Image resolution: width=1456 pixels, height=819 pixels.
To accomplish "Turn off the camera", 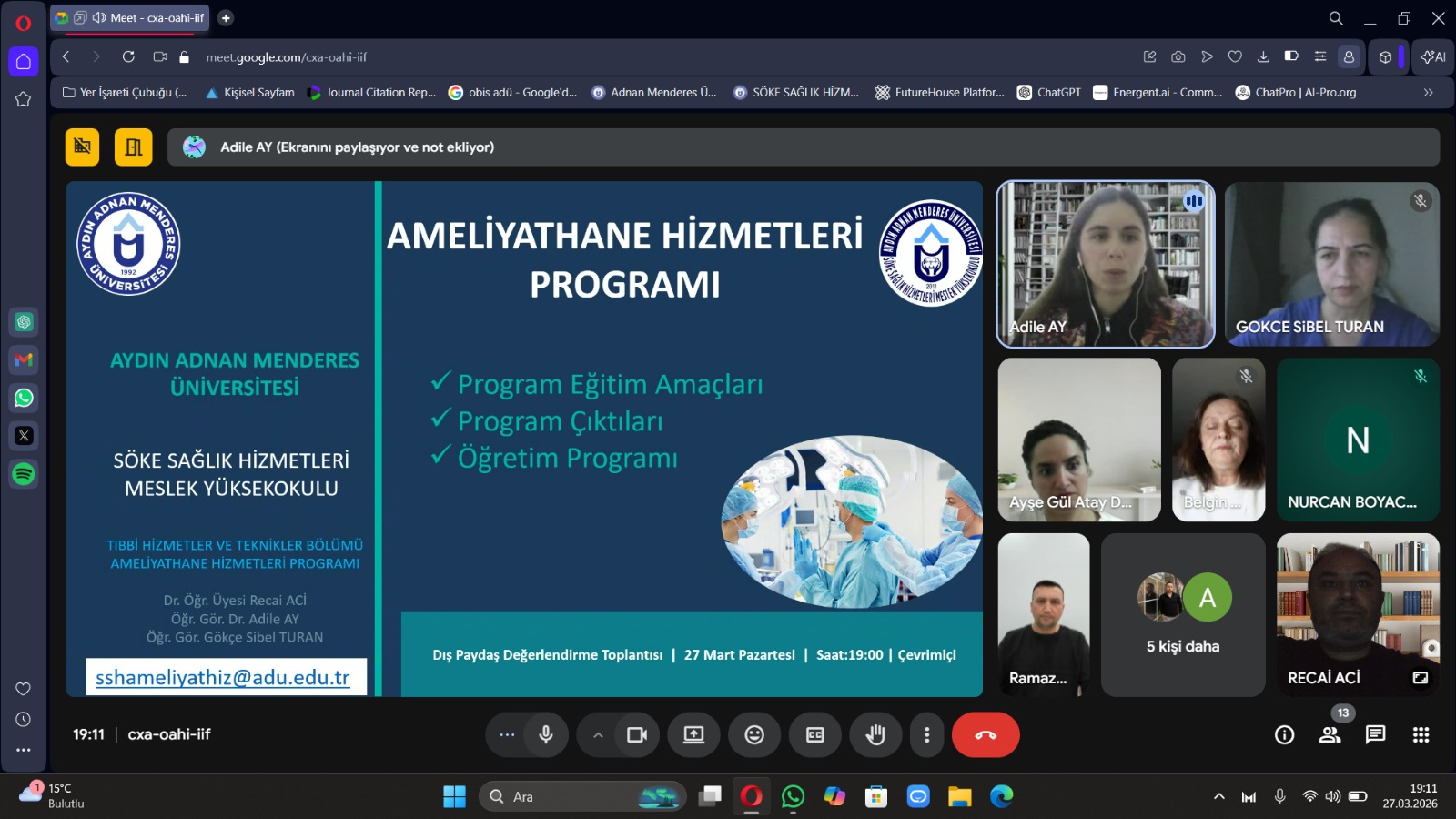I will 637,735.
